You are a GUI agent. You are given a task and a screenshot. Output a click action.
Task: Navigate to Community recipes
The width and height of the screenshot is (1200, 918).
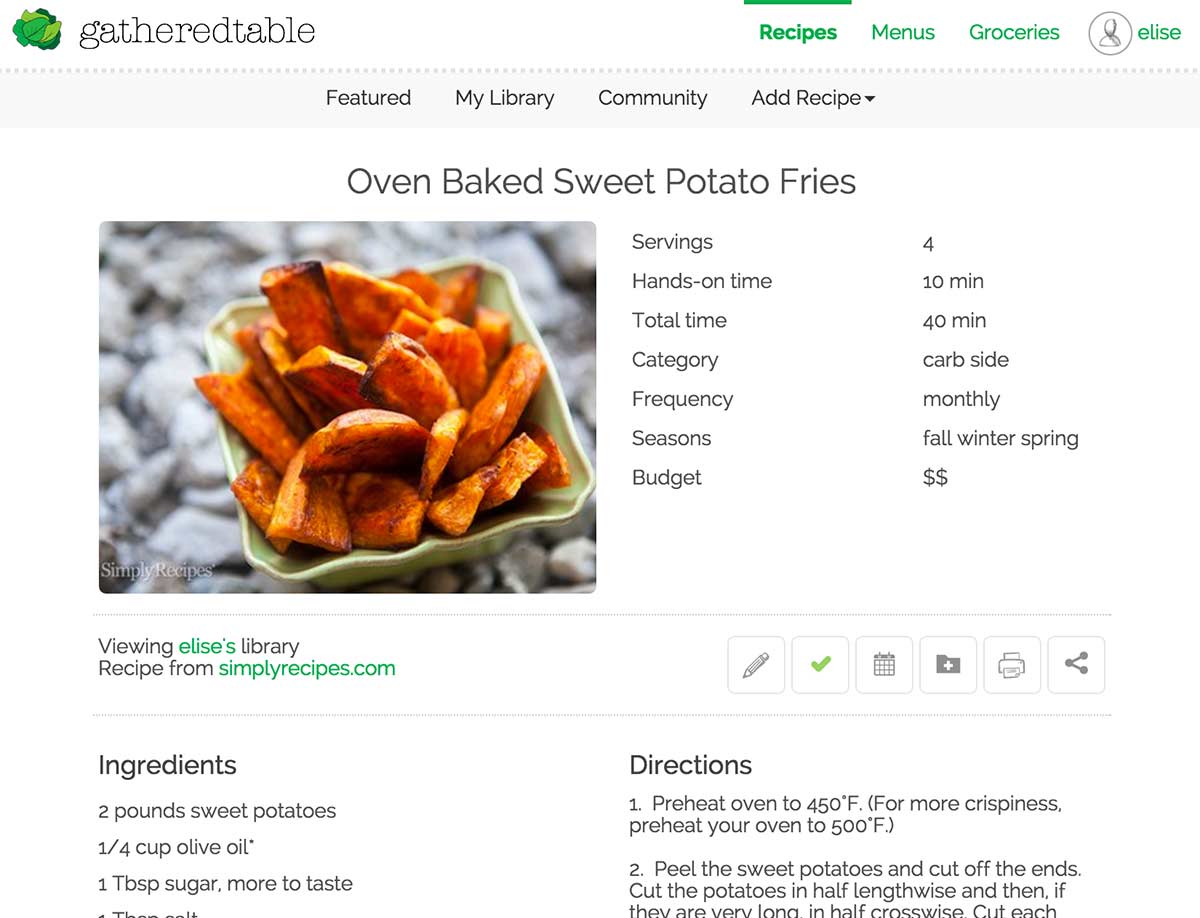pyautogui.click(x=652, y=98)
